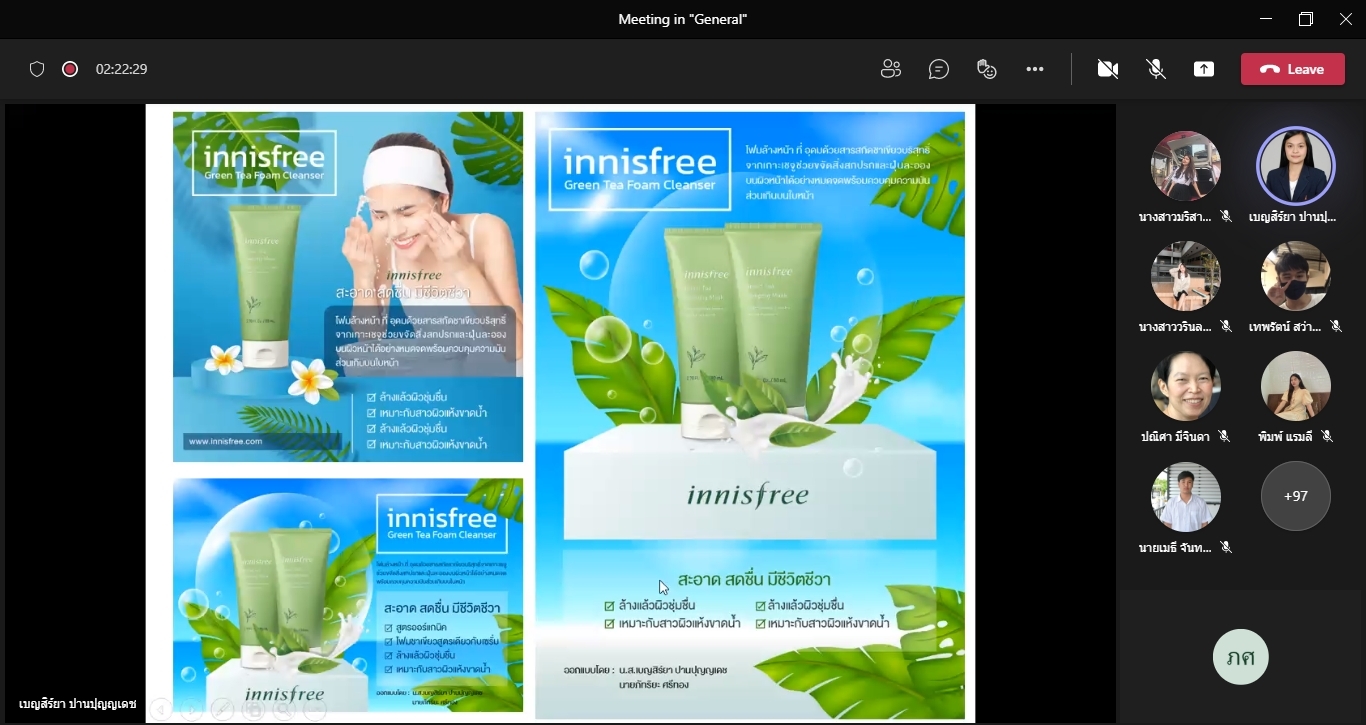Image resolution: width=1366 pixels, height=725 pixels.
Task: Show the participants panel
Action: click(x=890, y=69)
